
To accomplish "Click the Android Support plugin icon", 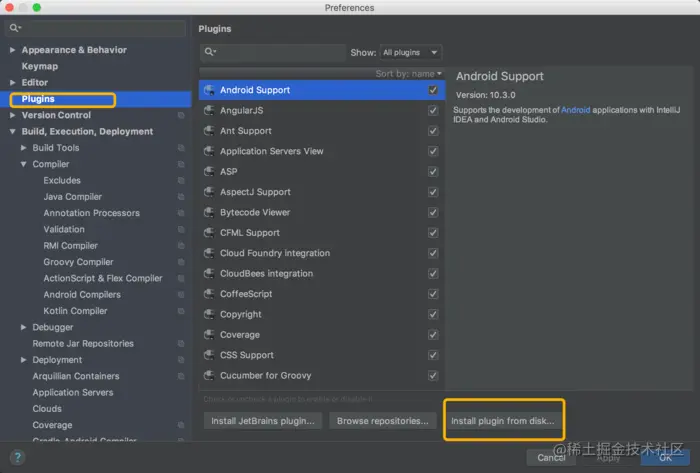I will click(209, 90).
